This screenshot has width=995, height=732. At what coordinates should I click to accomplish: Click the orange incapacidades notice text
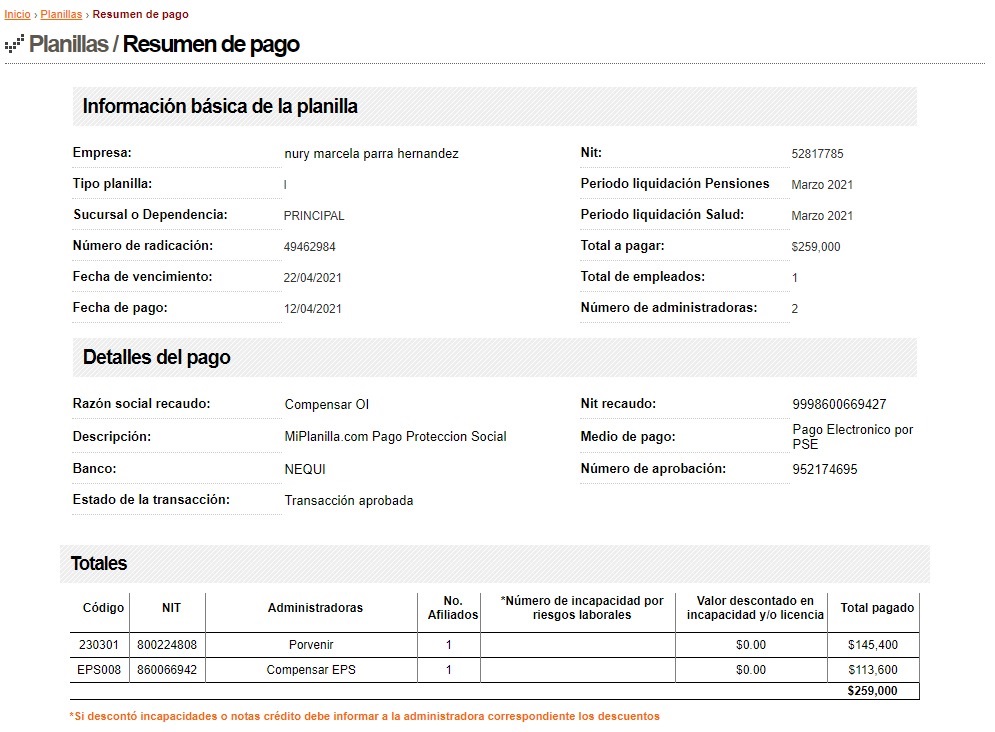coord(364,716)
